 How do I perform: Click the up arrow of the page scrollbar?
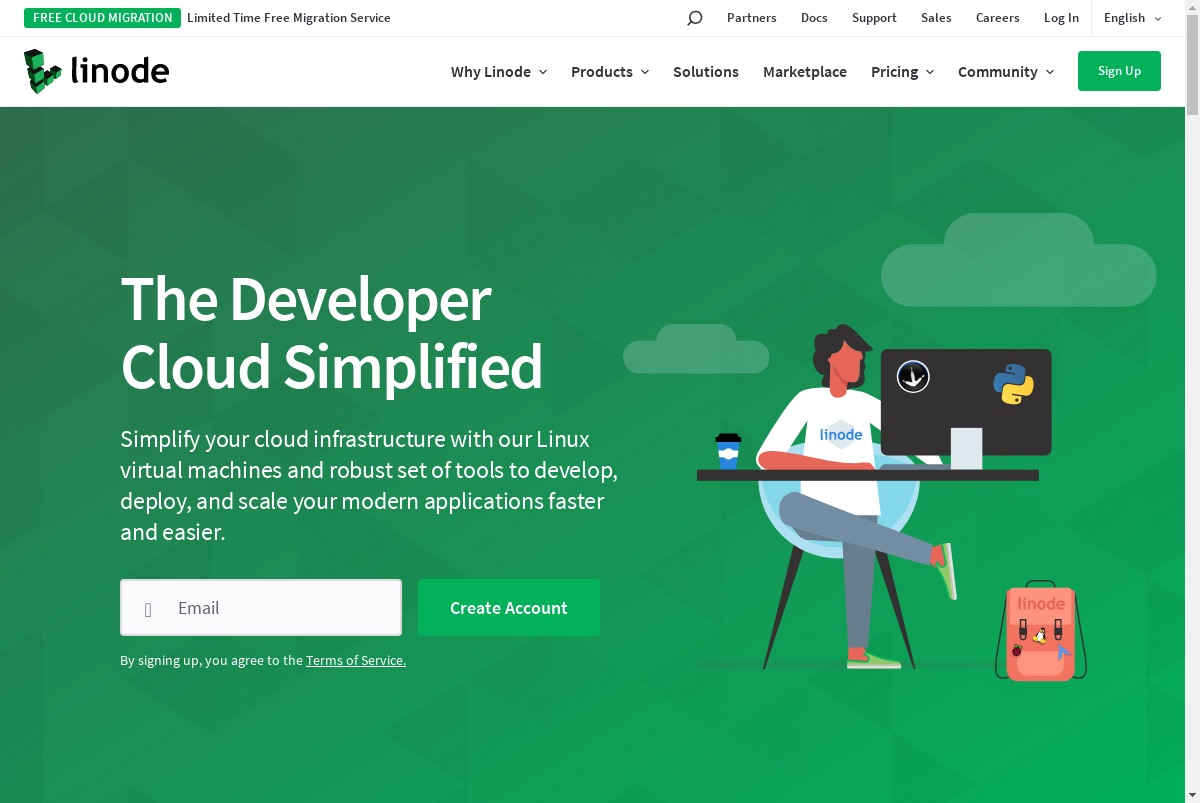(x=1192, y=7)
